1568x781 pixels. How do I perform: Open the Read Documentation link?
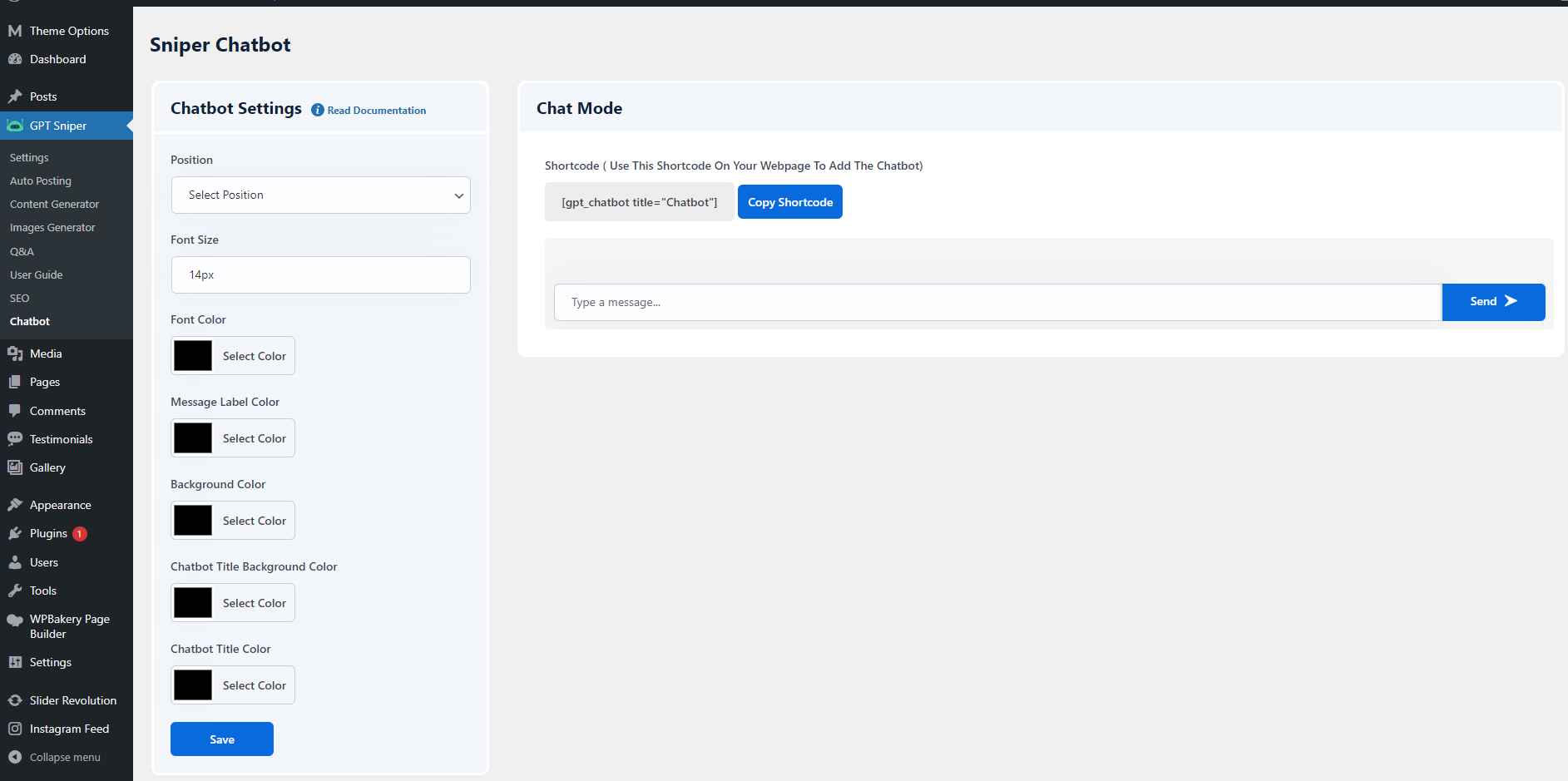377,110
